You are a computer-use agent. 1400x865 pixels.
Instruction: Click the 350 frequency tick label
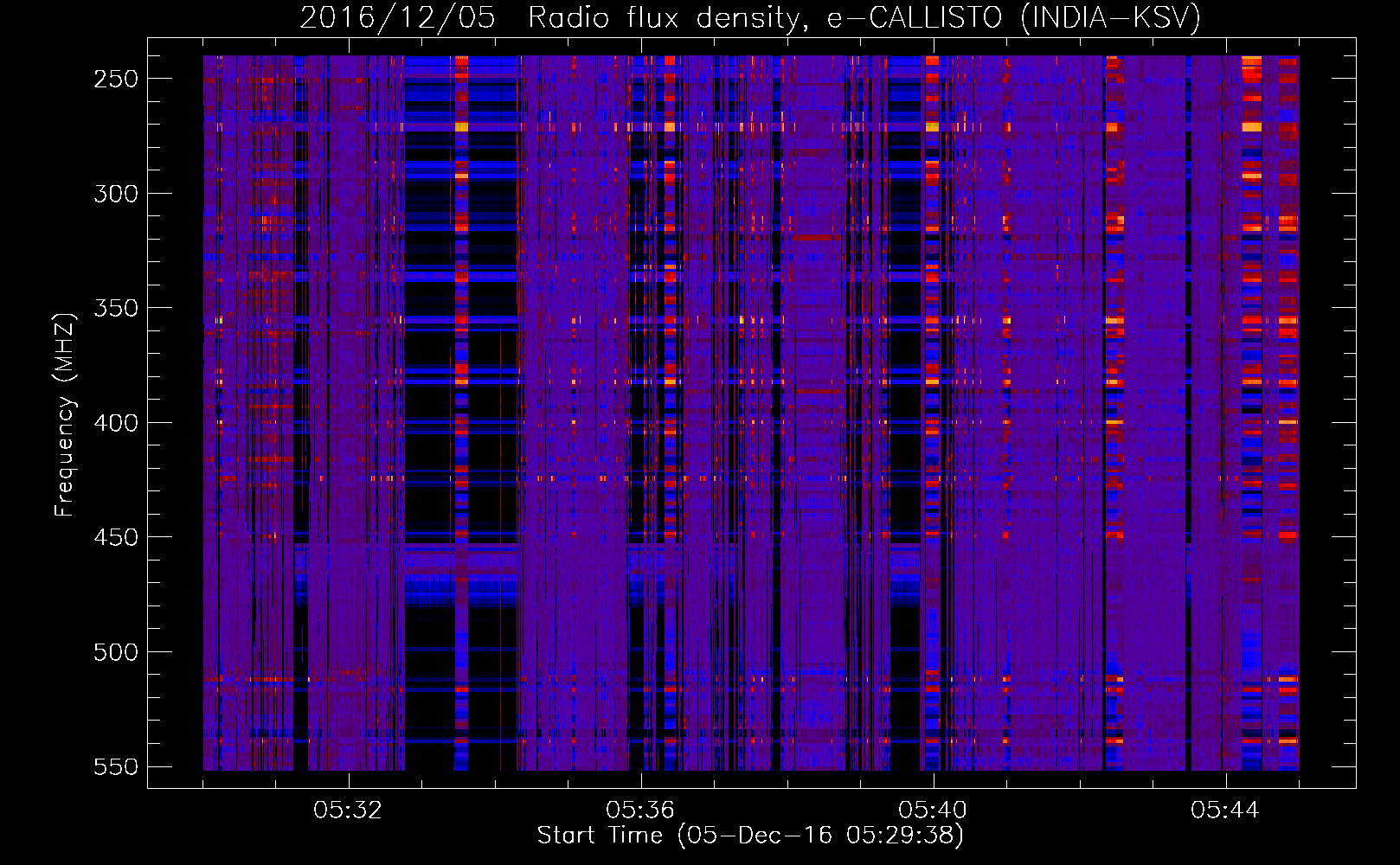tap(116, 308)
